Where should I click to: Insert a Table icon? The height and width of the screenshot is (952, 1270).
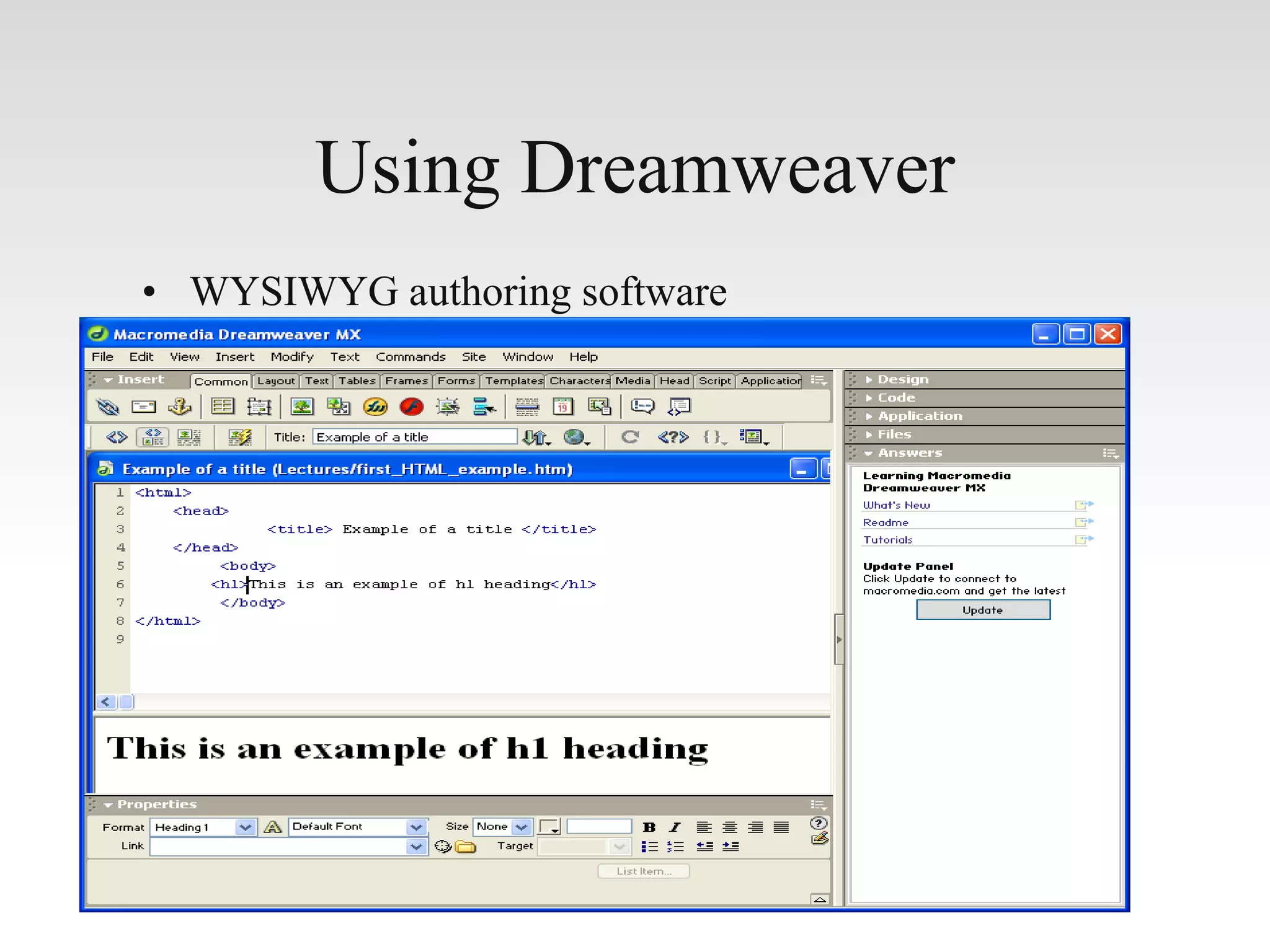[x=223, y=407]
